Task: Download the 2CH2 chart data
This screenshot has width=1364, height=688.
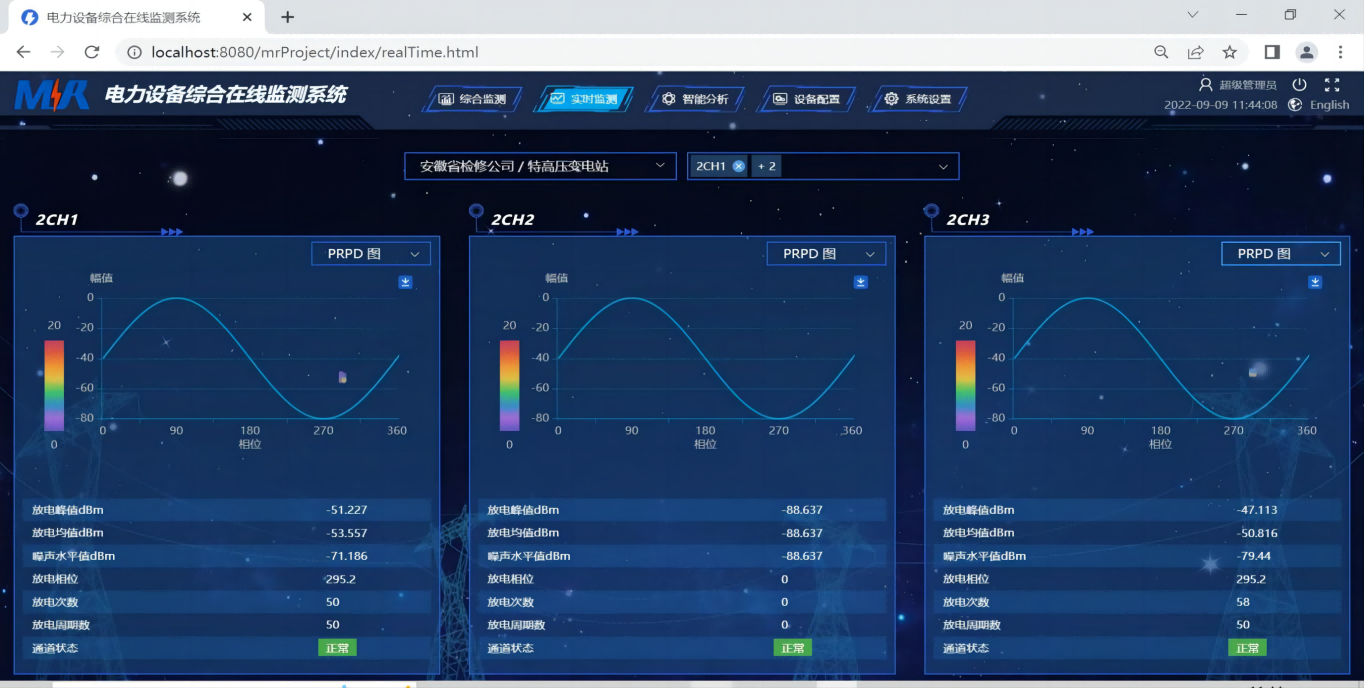Action: point(861,282)
